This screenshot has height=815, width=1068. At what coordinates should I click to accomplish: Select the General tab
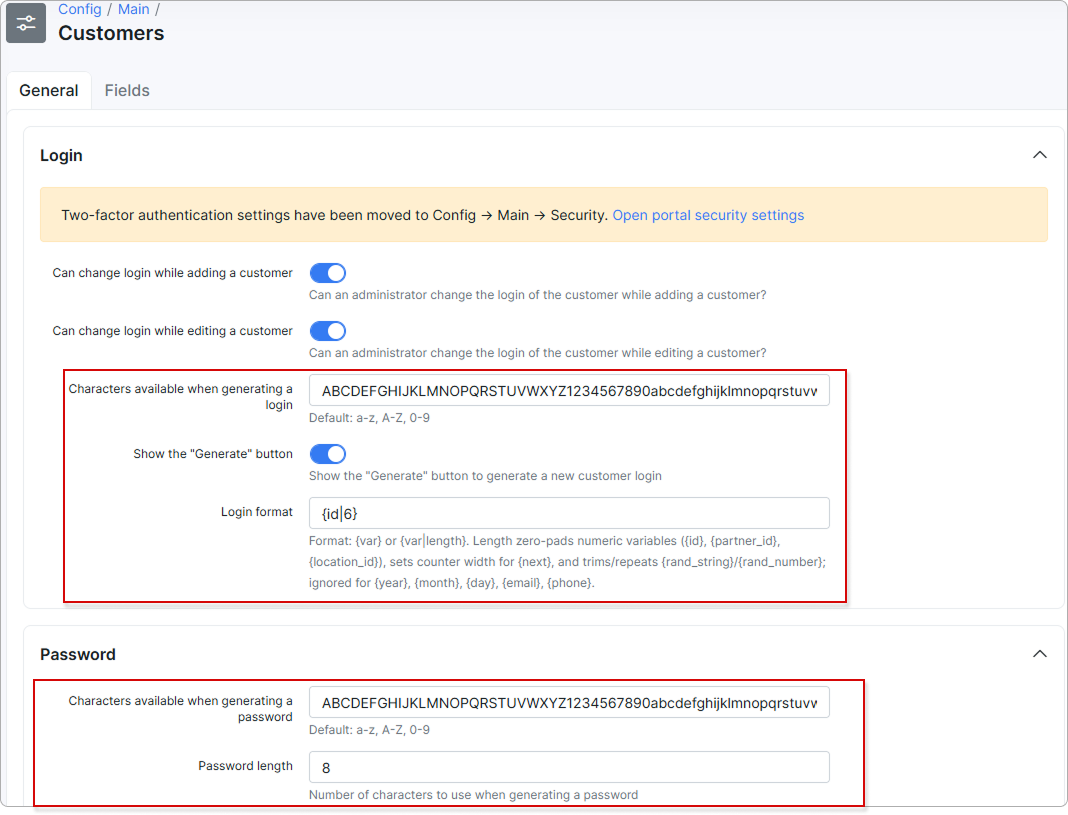coord(48,91)
